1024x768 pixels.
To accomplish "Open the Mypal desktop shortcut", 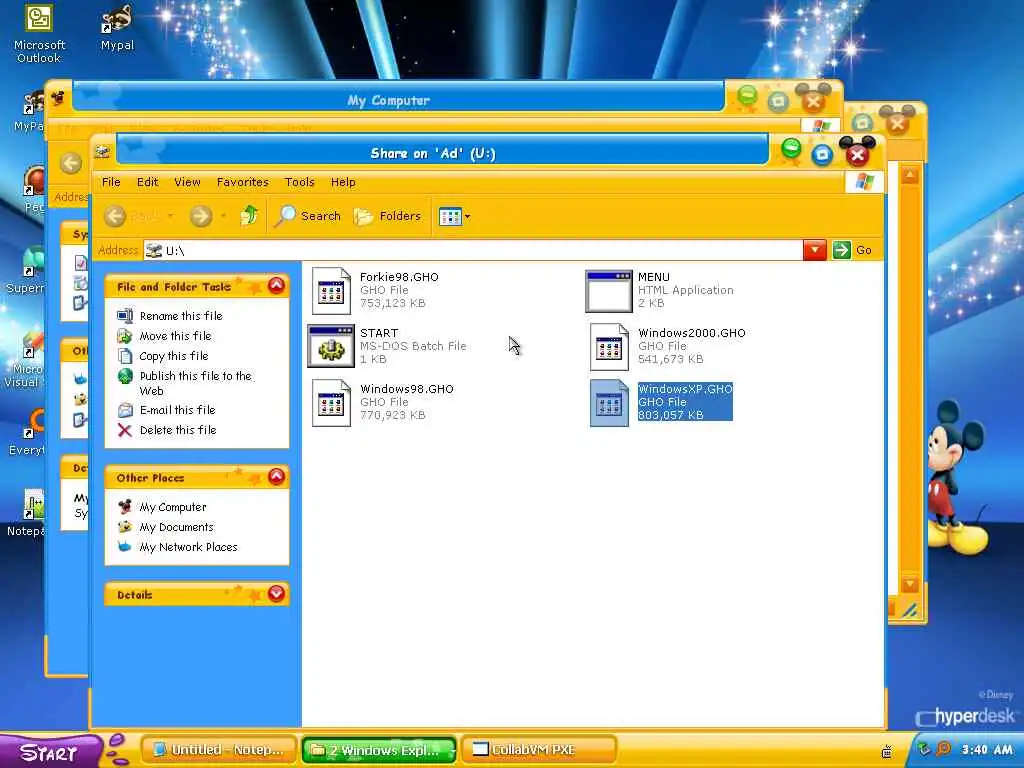I will tap(117, 29).
